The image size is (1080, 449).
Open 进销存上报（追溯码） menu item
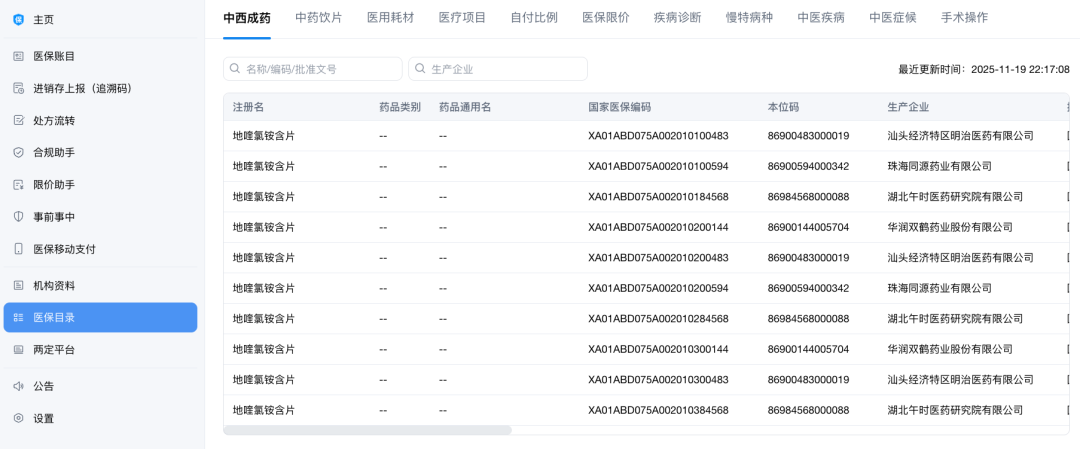click(101, 88)
